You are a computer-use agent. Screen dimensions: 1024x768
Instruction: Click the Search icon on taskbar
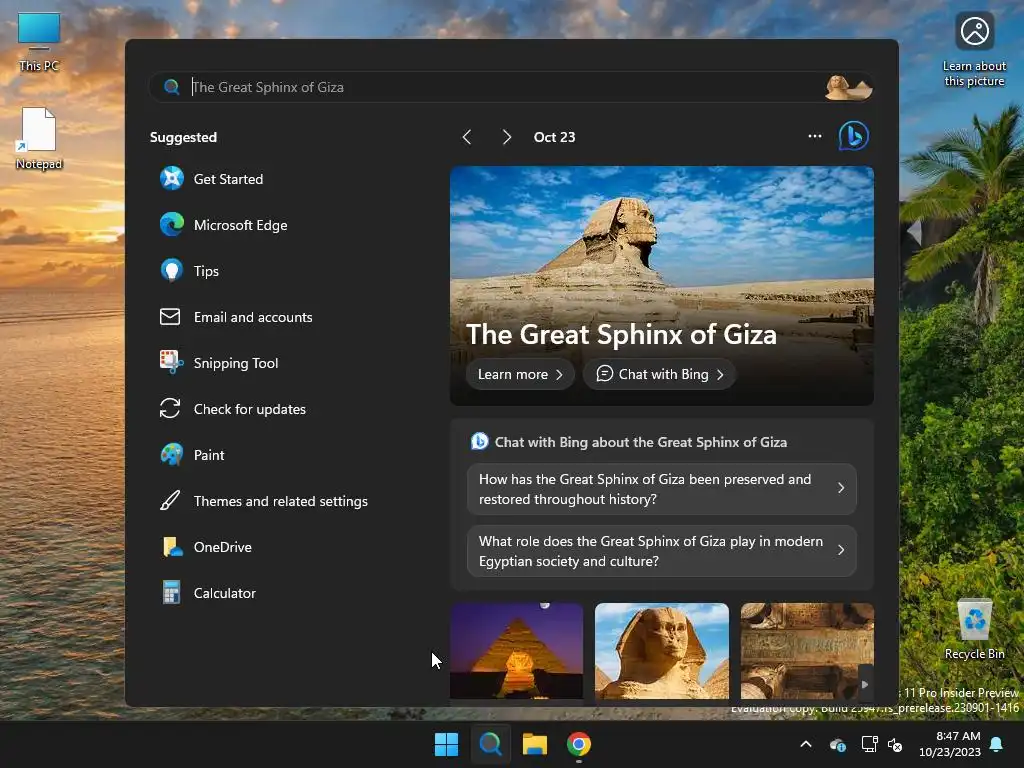coord(490,744)
